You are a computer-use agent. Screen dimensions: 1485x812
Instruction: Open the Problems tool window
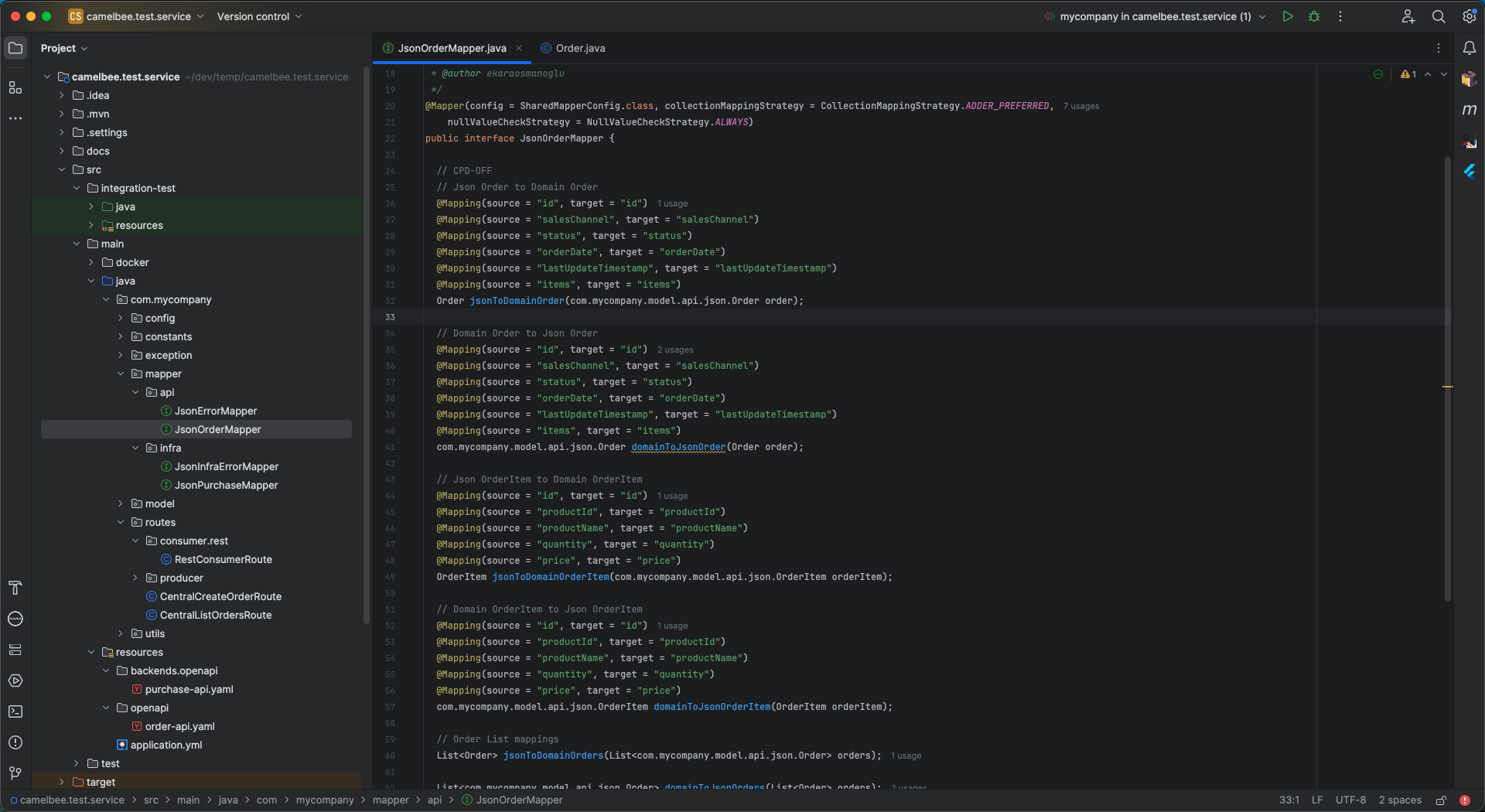coord(15,743)
